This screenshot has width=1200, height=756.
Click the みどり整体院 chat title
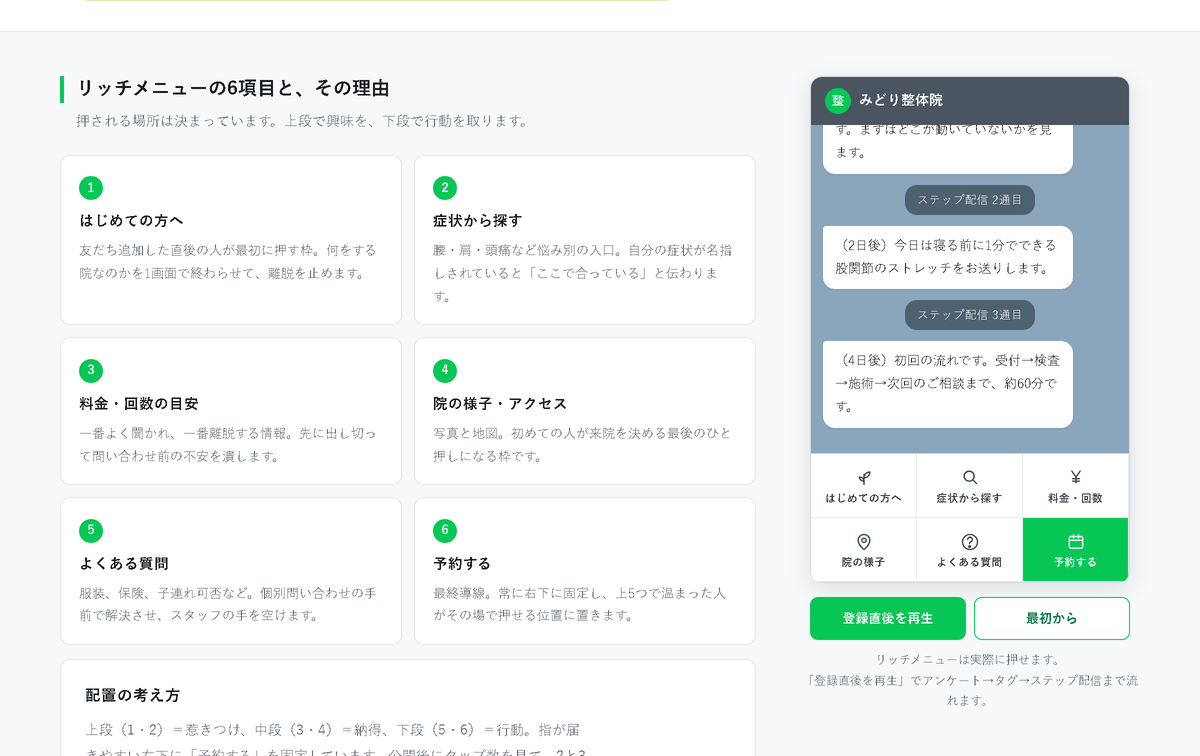[901, 100]
